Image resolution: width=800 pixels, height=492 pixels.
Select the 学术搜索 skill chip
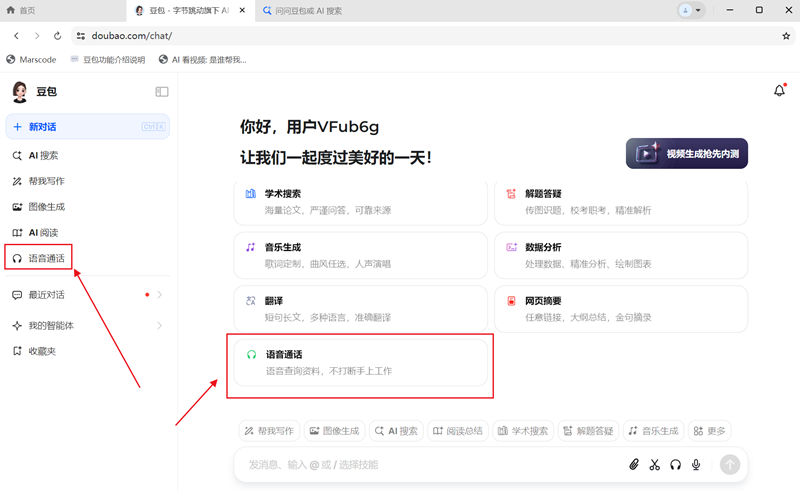tap(523, 431)
